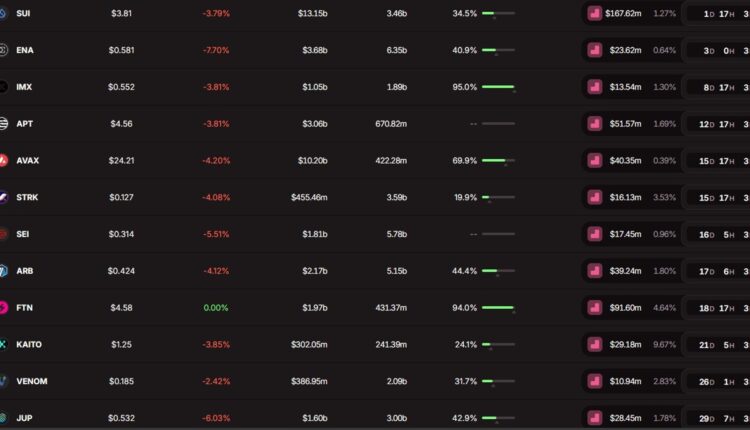Click the APT coin logo icon
The width and height of the screenshot is (750, 430).
[x=3, y=124]
